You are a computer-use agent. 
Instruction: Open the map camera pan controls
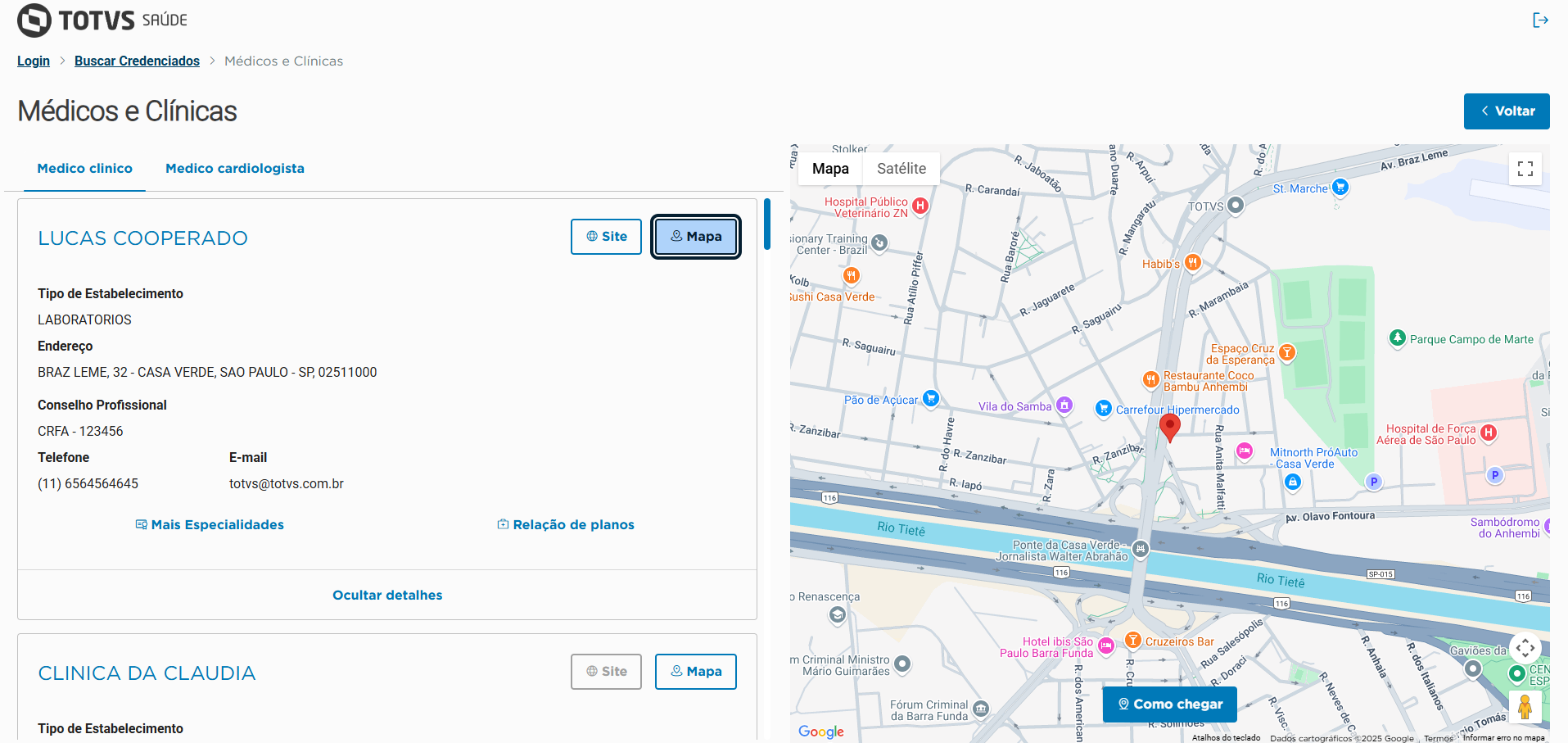1525,649
